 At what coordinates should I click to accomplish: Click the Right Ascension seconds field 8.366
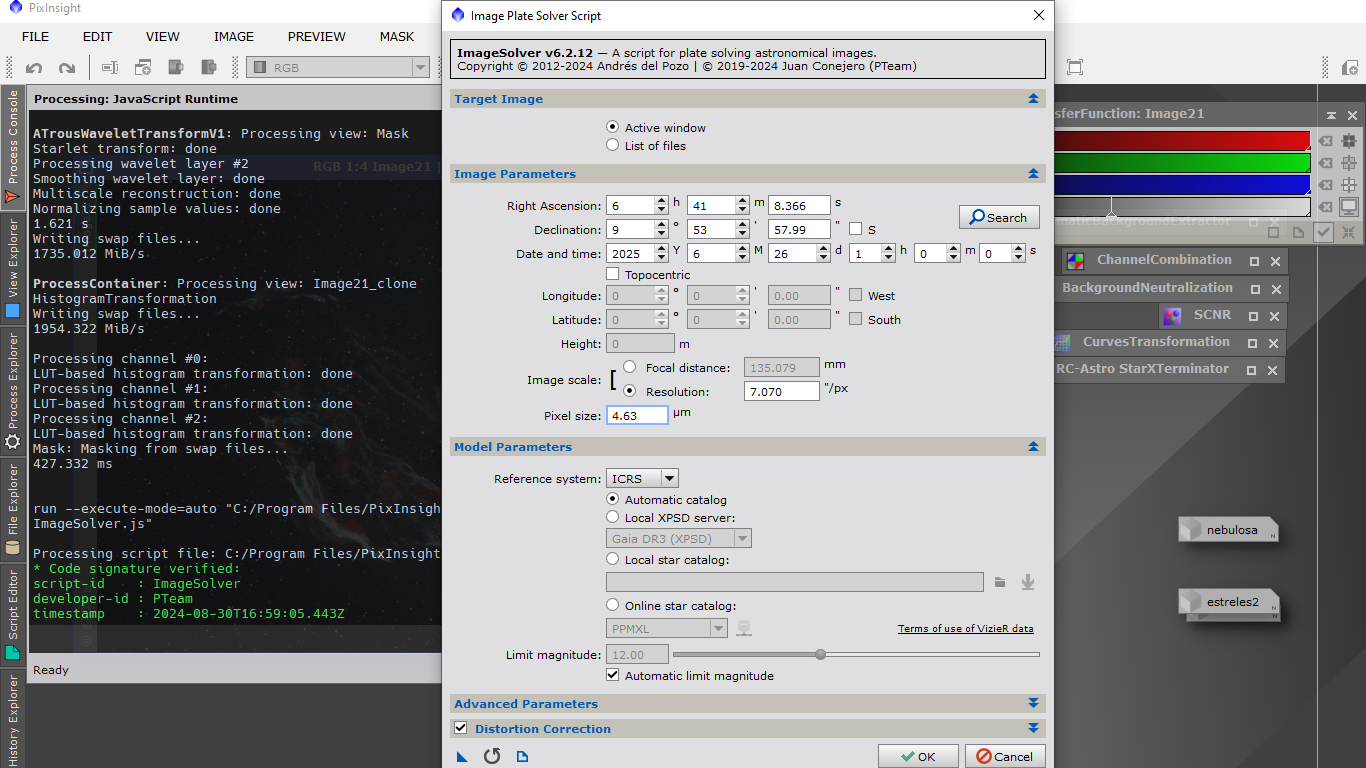(x=799, y=205)
